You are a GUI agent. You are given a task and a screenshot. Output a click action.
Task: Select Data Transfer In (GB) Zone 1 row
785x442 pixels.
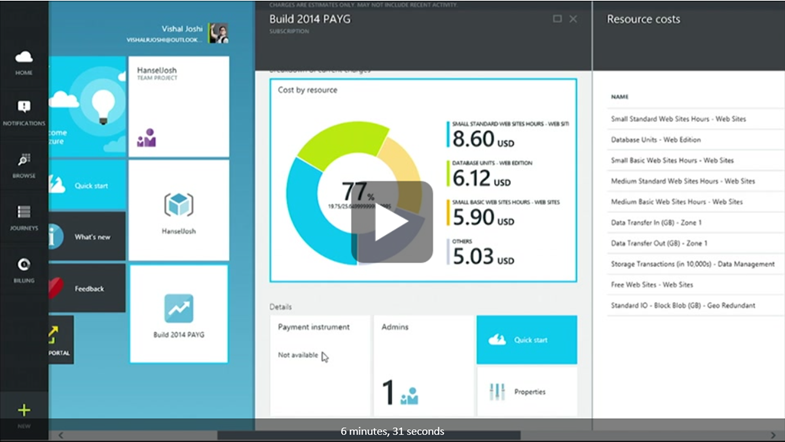pyautogui.click(x=696, y=222)
